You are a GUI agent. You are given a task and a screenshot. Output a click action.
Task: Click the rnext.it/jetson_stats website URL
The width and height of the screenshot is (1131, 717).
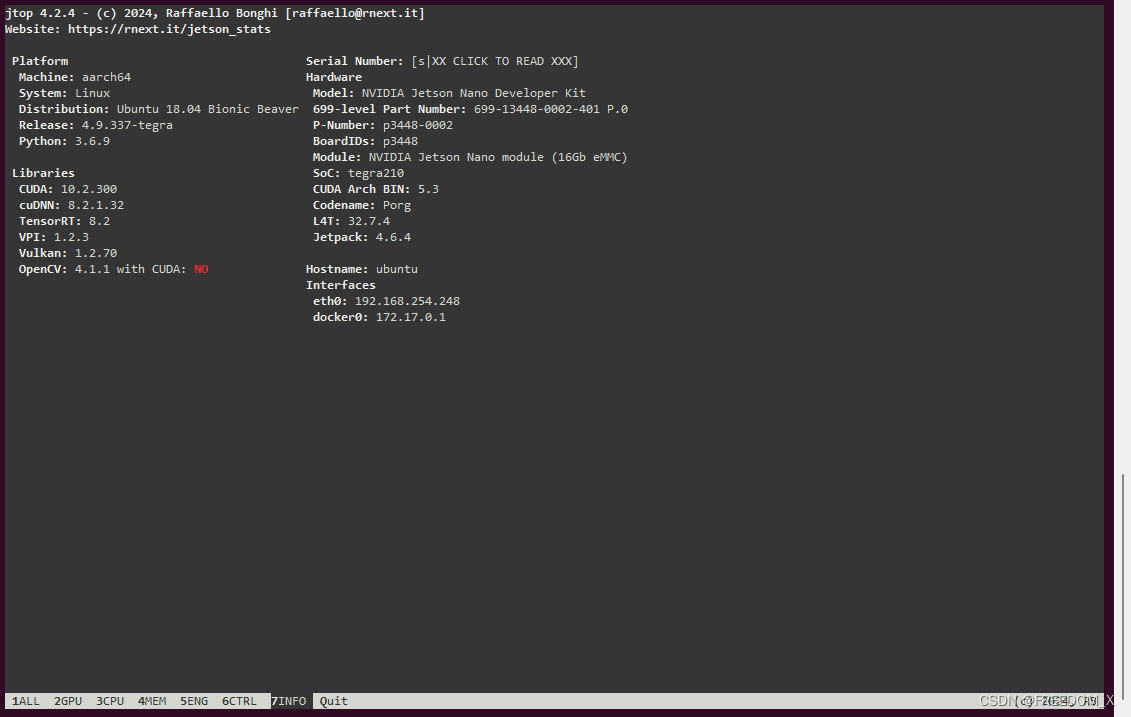[169, 29]
